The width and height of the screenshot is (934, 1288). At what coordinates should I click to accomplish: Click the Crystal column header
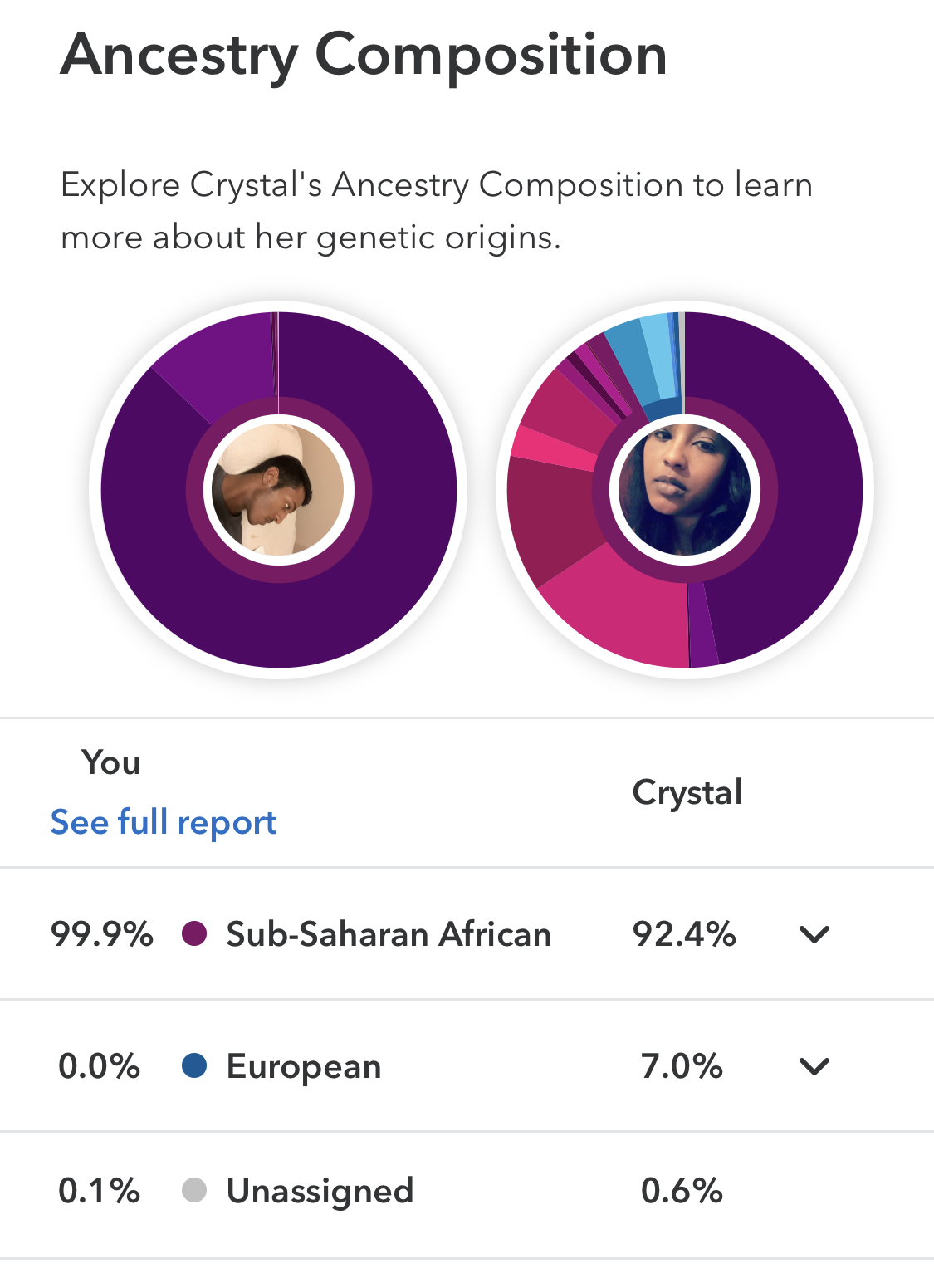[687, 792]
